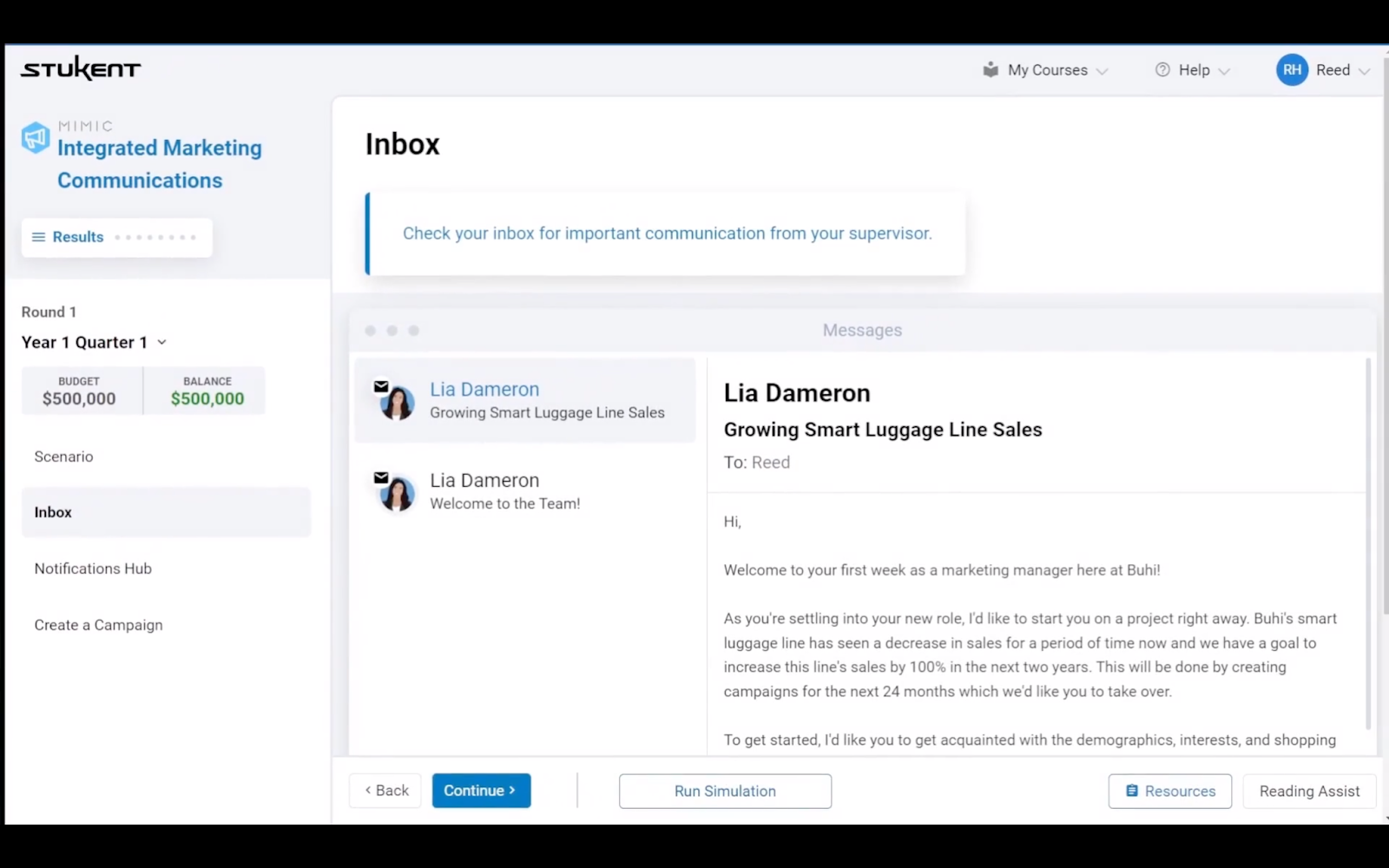Screen dimensions: 1389x868
Task: Click the RH user avatar
Action: [1292, 69]
